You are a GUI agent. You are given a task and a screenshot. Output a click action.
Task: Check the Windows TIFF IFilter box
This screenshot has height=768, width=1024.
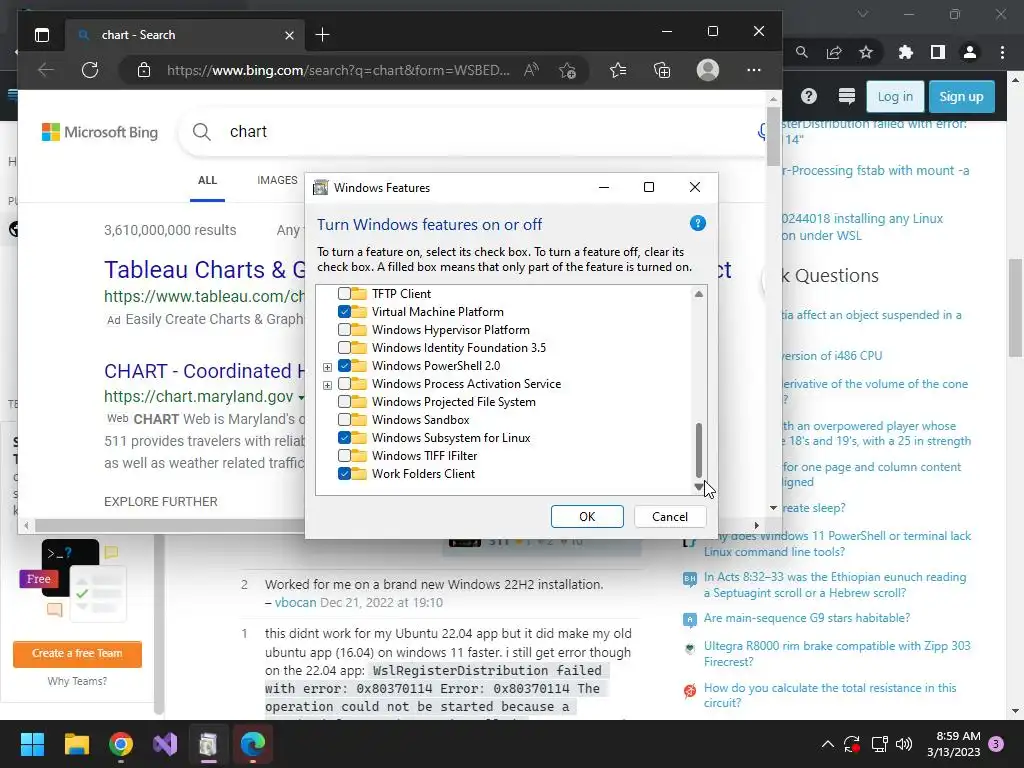point(344,456)
